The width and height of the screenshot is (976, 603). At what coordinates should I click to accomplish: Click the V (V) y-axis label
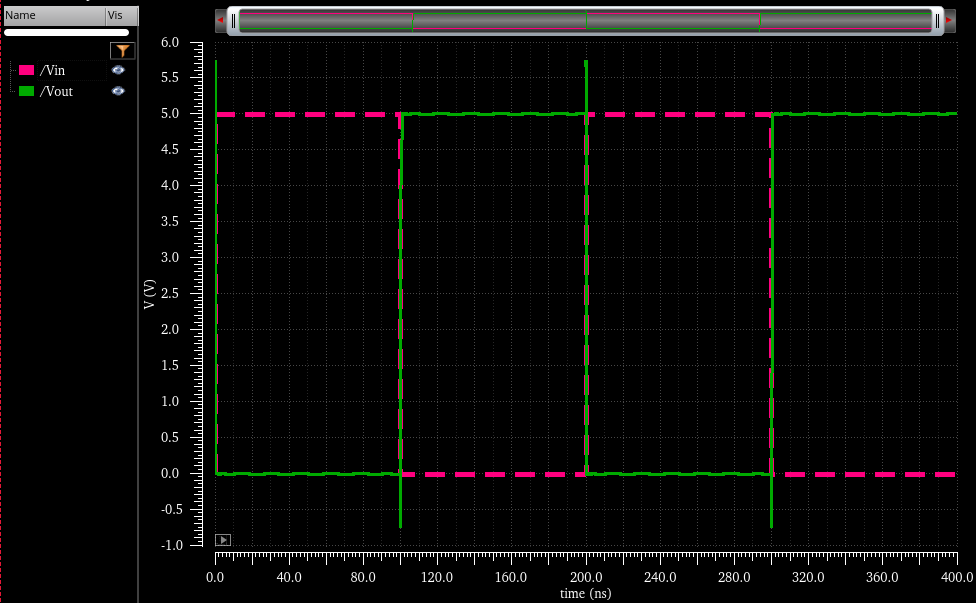pos(149,294)
